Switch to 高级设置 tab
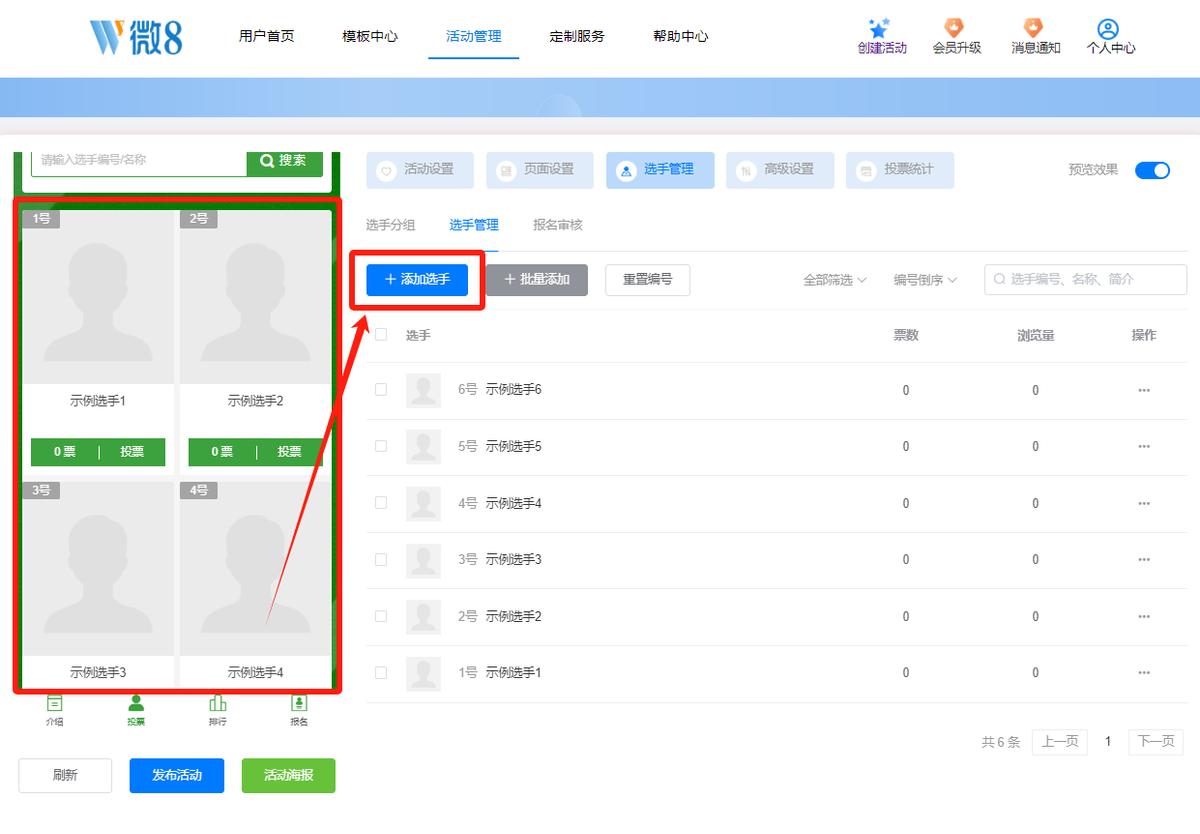 [780, 170]
